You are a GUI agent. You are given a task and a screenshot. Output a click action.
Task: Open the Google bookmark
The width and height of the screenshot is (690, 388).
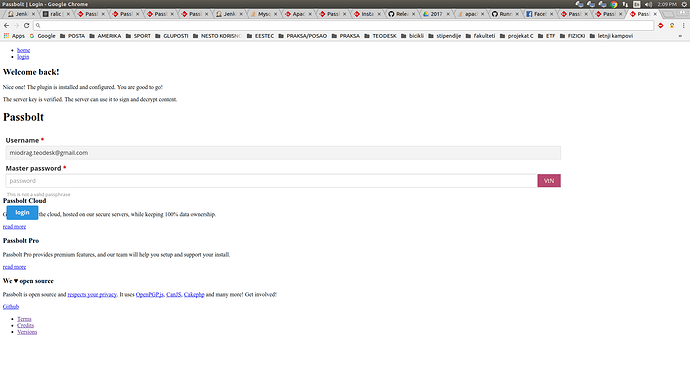(x=42, y=36)
